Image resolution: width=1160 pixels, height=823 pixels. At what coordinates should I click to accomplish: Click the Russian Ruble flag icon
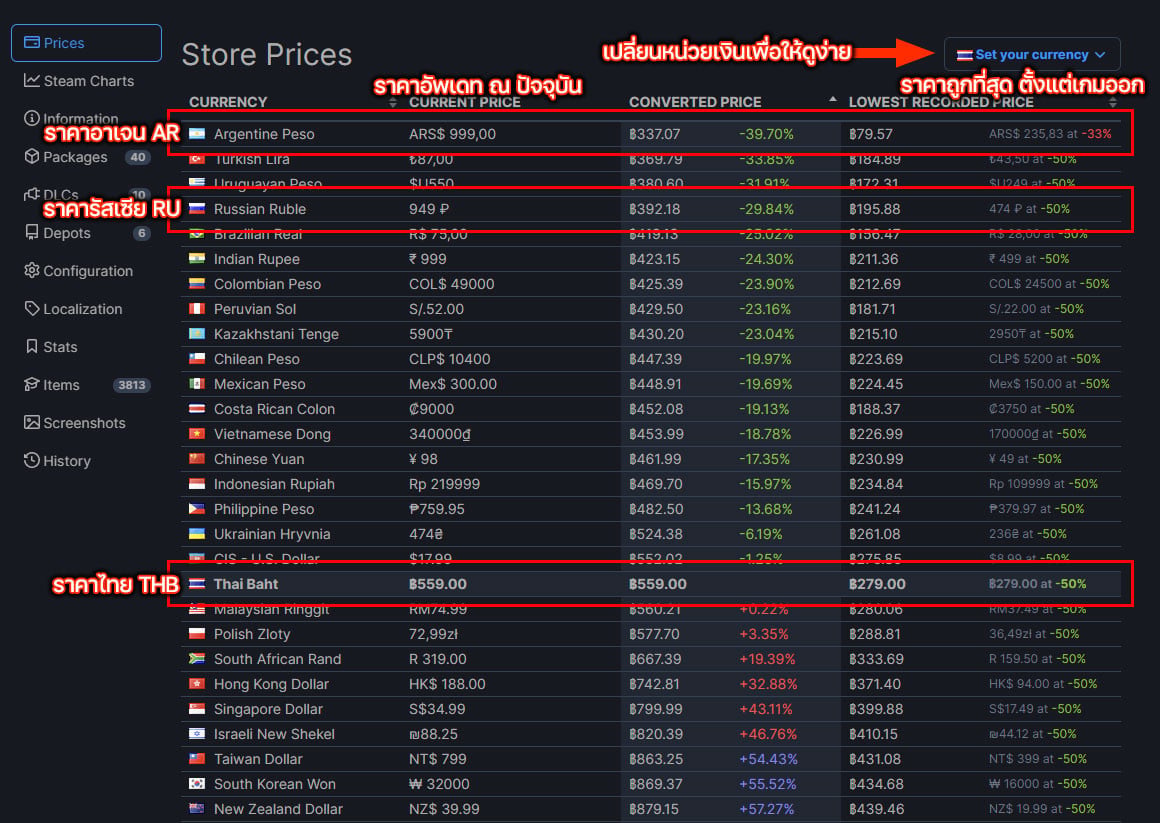click(x=197, y=209)
